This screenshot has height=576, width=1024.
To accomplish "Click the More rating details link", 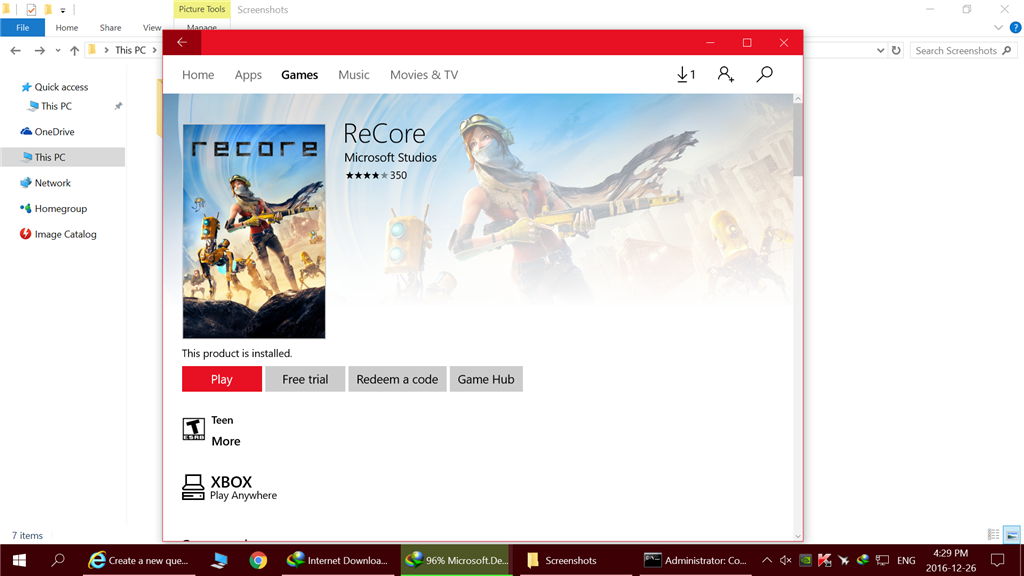I will (x=226, y=441).
